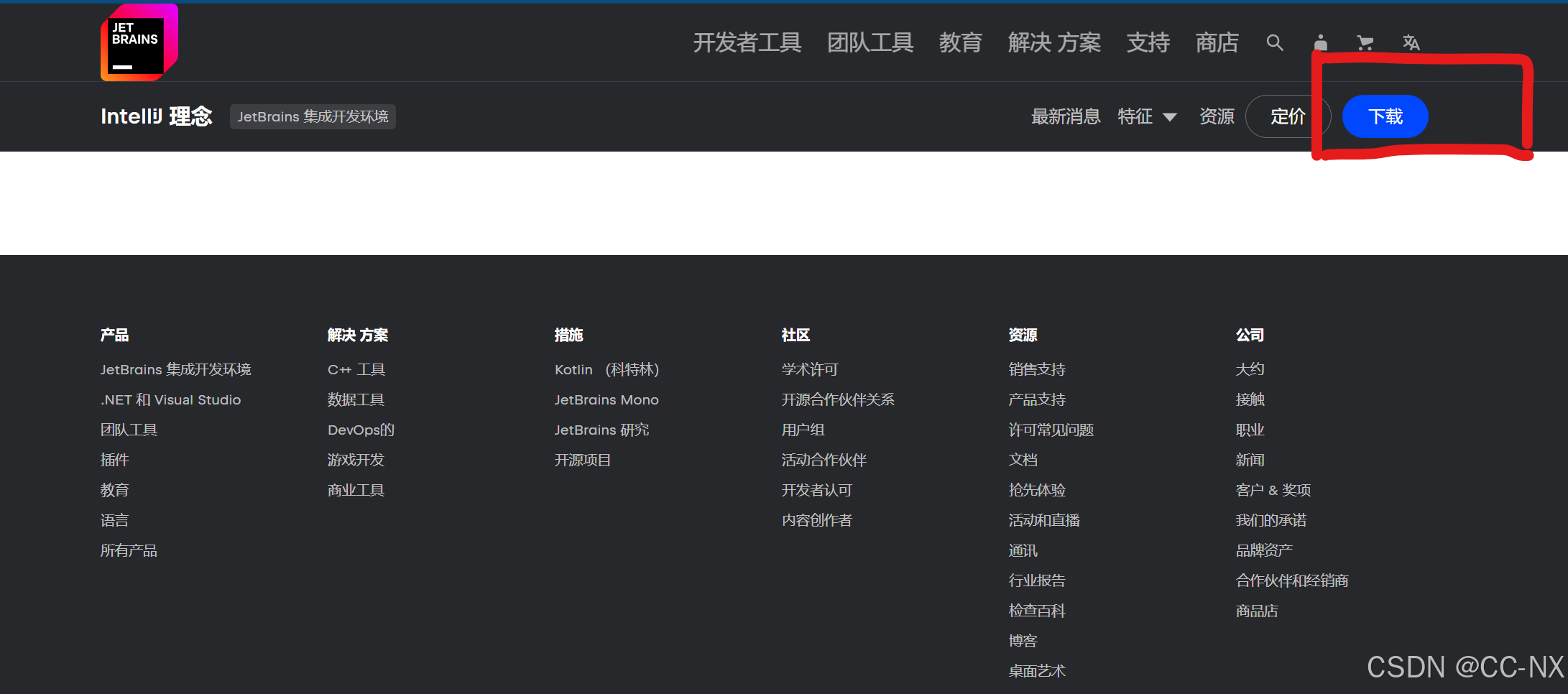The height and width of the screenshot is (694, 1568).
Task: Open footer 合作伙伴和经销商 link
Action: tap(1292, 580)
